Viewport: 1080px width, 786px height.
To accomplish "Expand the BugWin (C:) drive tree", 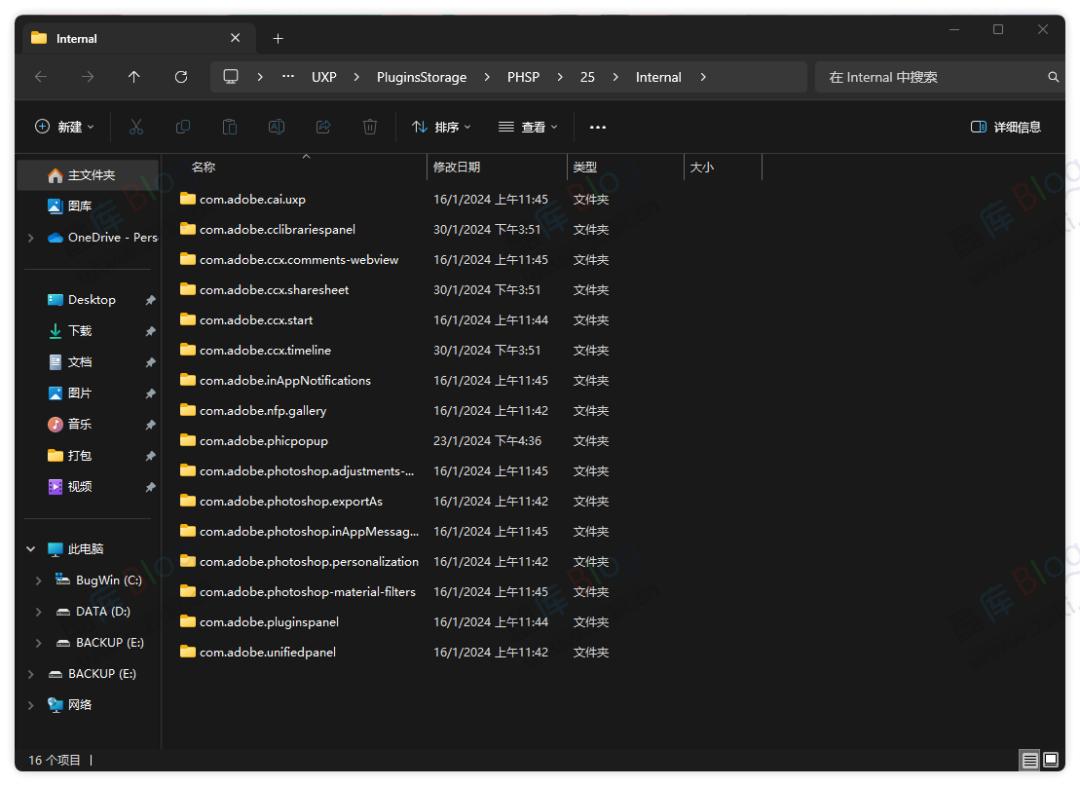I will [x=39, y=581].
